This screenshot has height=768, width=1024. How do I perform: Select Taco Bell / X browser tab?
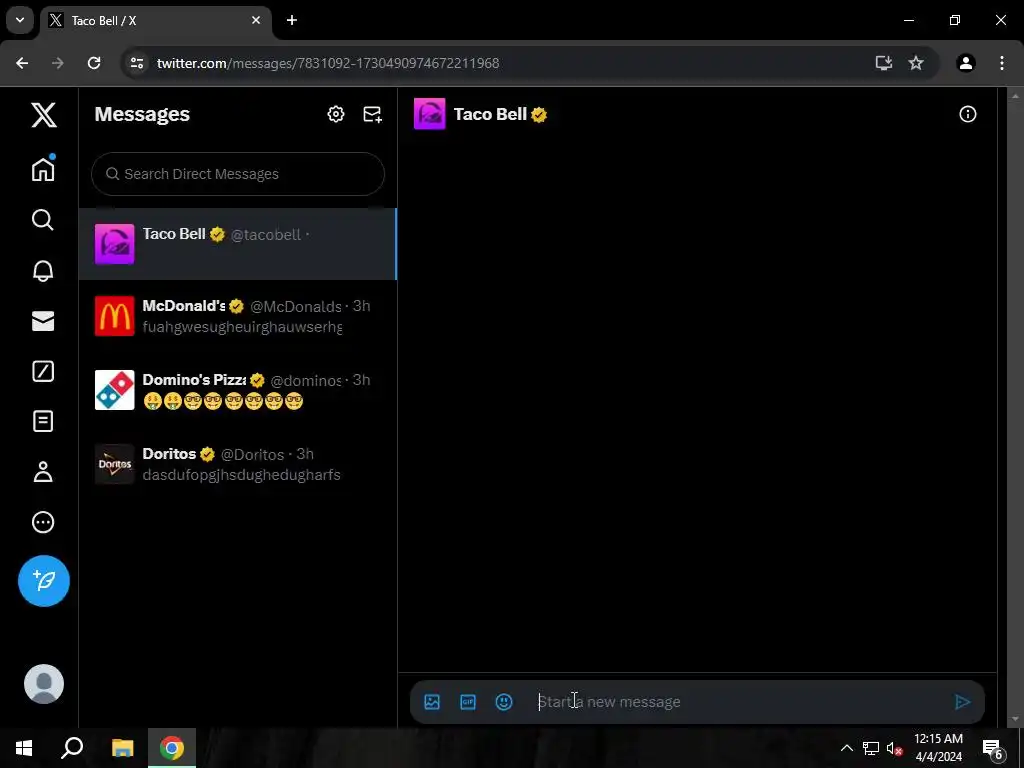155,21
